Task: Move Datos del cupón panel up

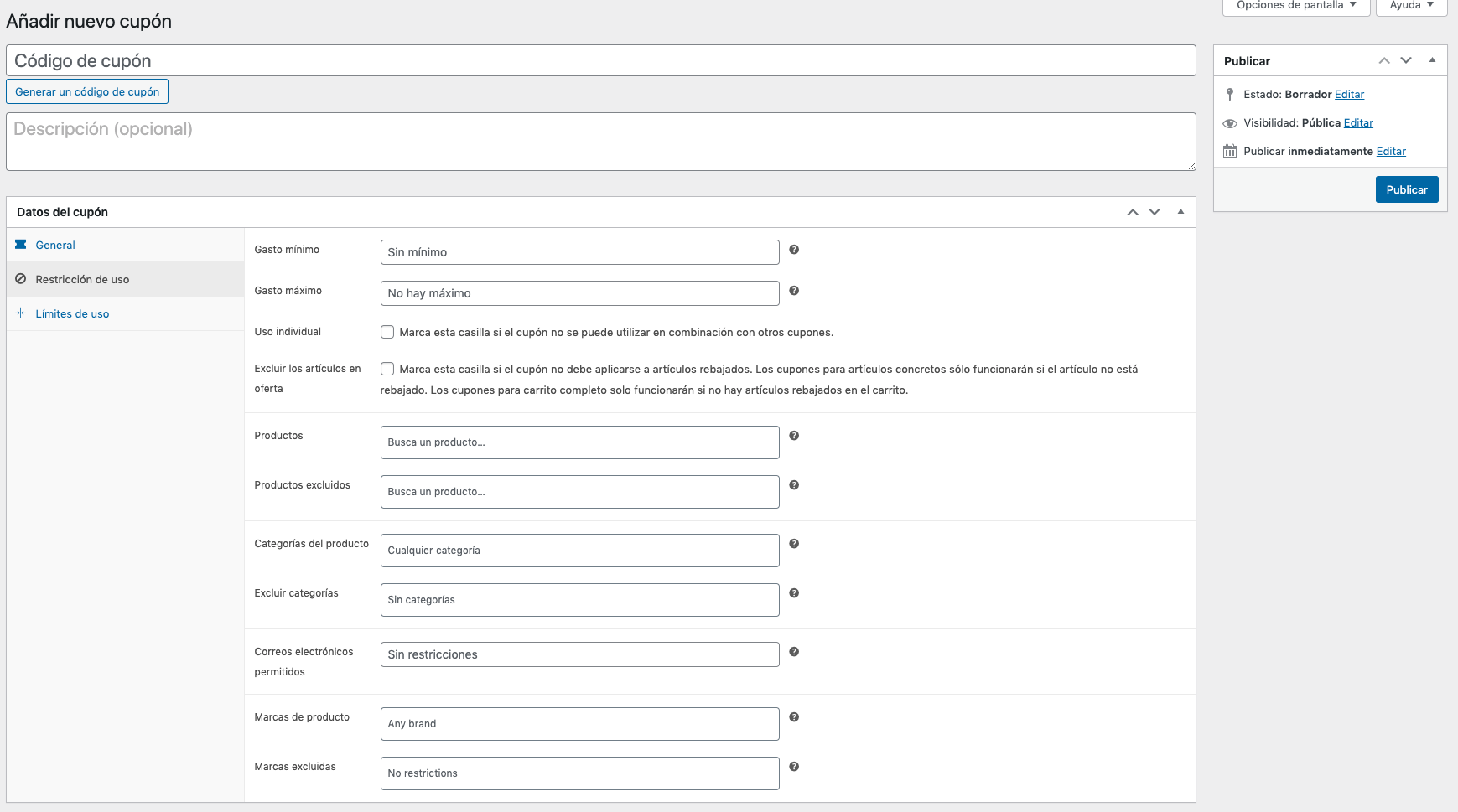Action: (1133, 212)
